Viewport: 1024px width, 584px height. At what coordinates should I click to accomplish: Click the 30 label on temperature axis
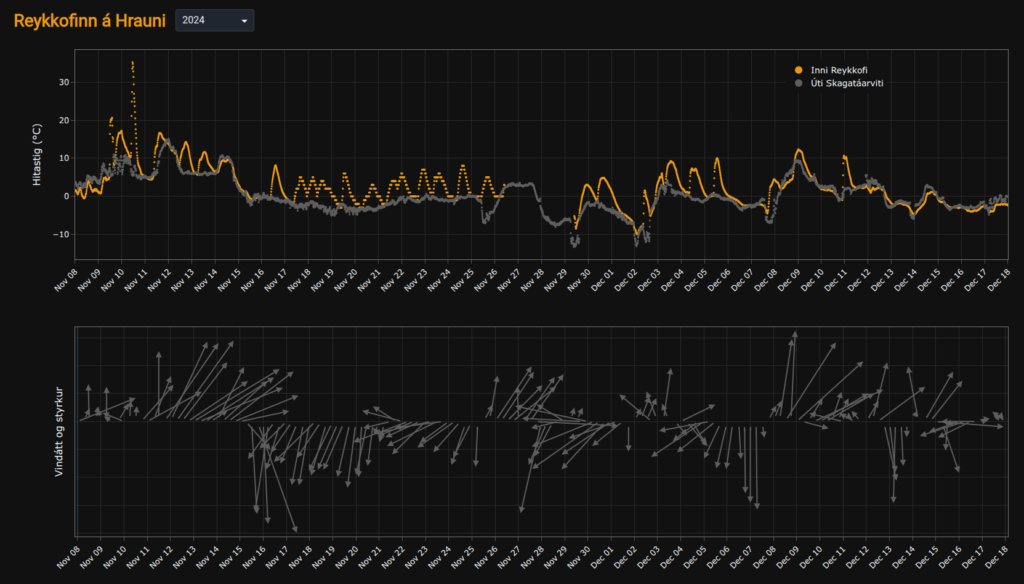pyautogui.click(x=63, y=82)
